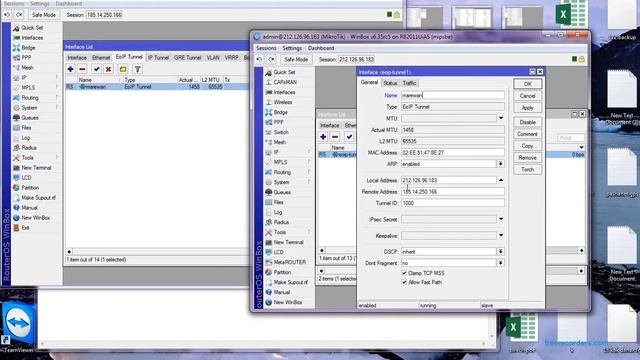Open the DSCP dropdown
640x360 pixels.
click(500, 251)
